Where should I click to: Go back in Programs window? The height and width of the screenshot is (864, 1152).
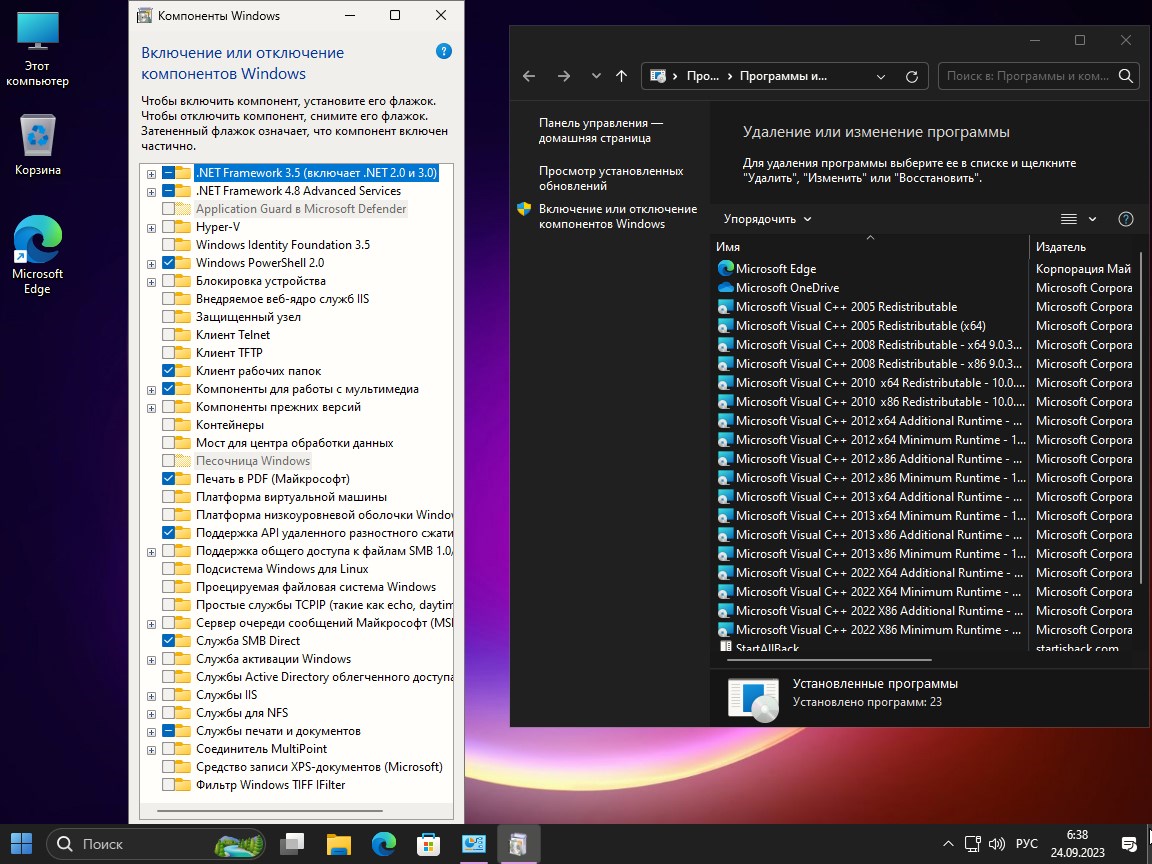point(529,76)
